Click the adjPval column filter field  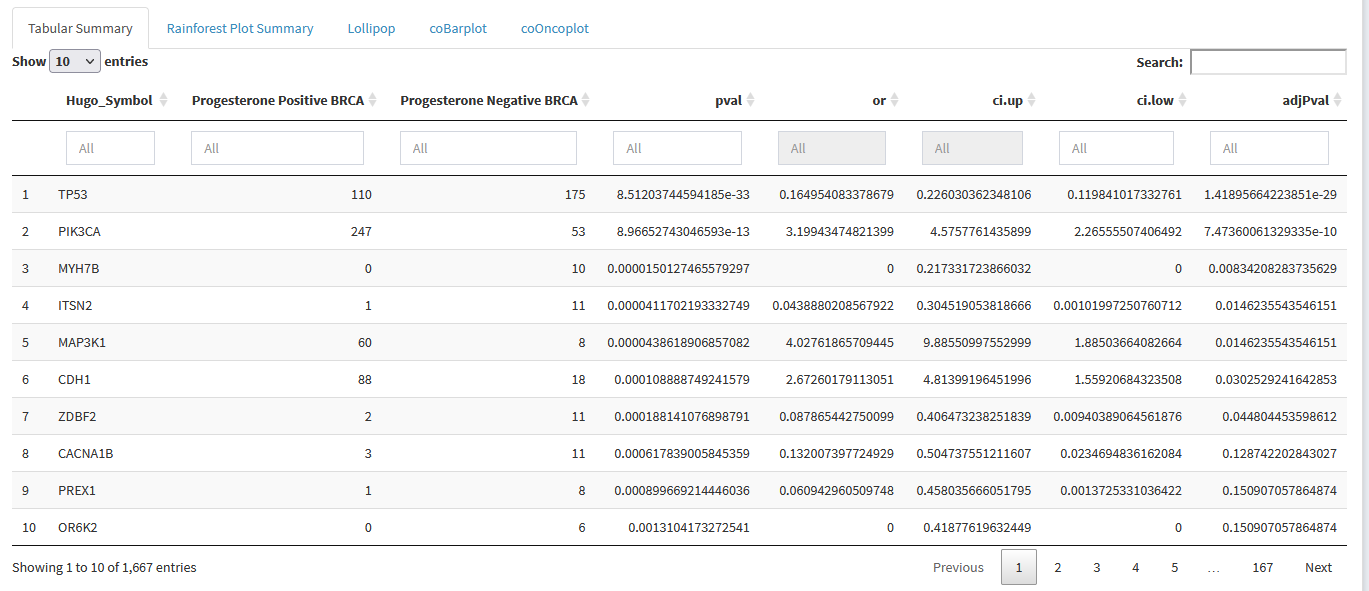tap(1269, 148)
